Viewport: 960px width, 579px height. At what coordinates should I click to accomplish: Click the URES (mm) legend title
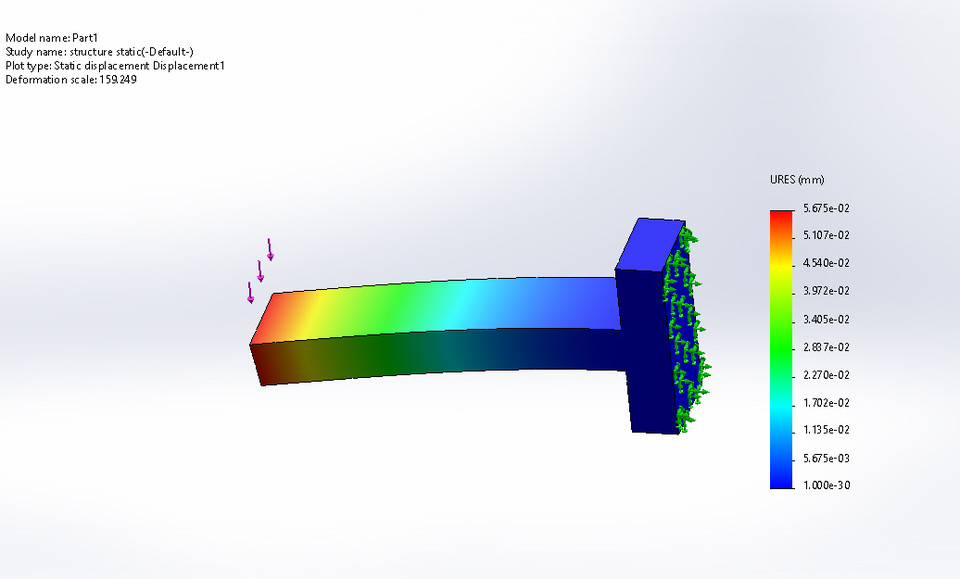coord(795,180)
